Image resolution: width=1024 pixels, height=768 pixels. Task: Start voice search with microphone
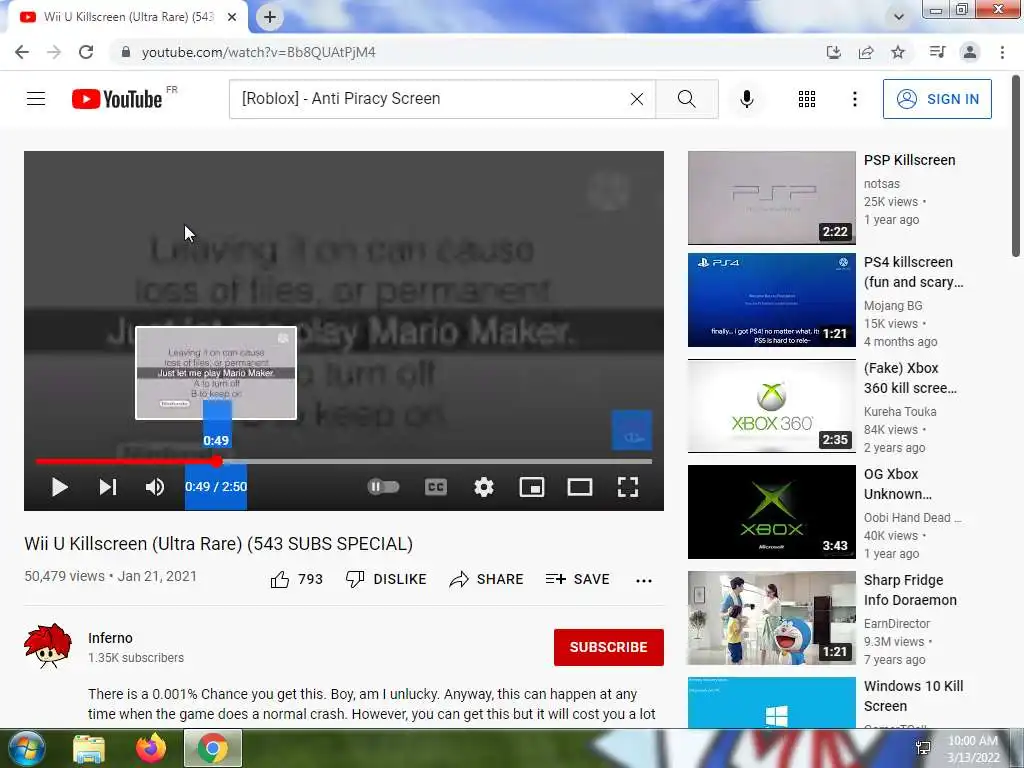[747, 99]
